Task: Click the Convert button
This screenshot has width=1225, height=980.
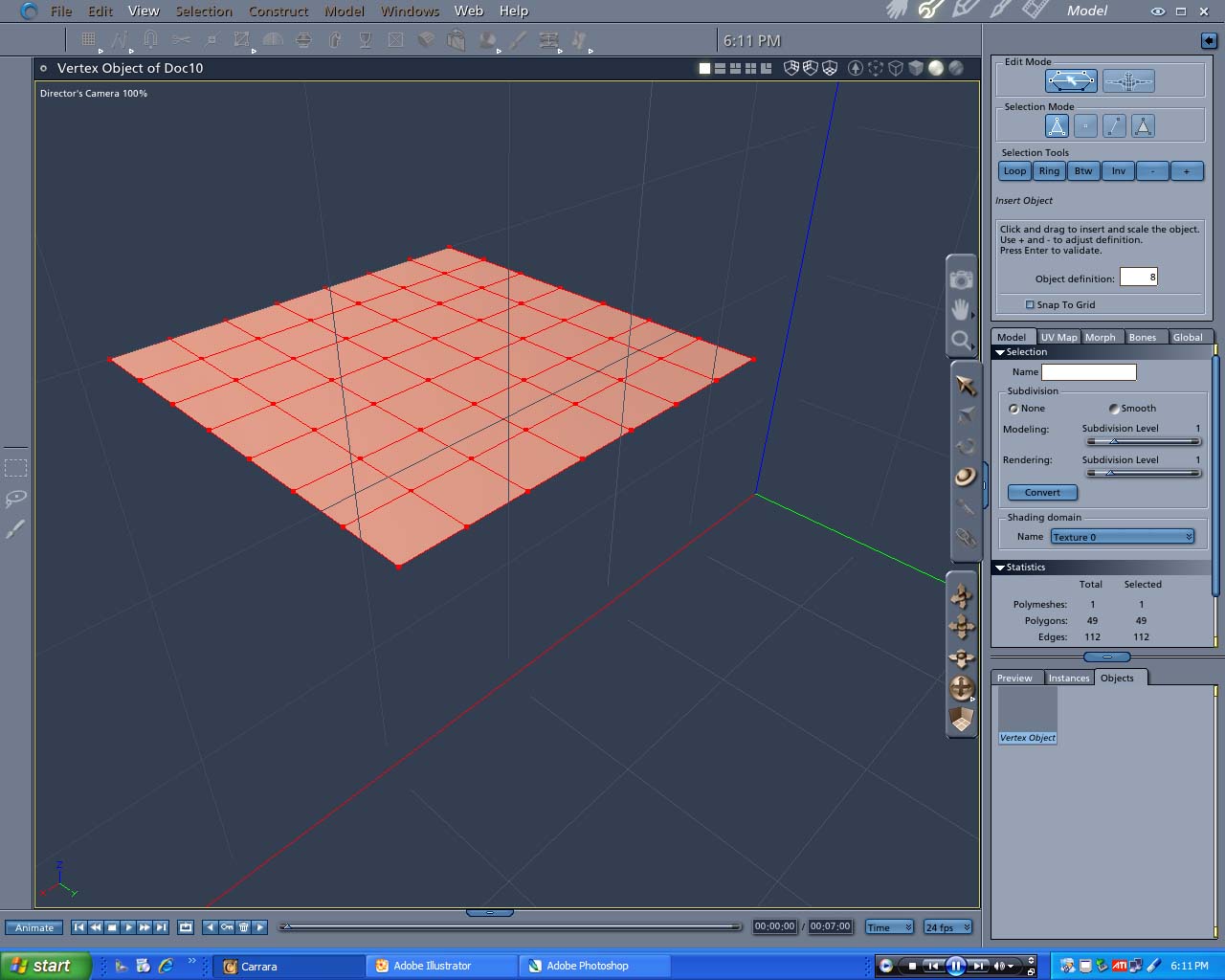Action: [1042, 492]
